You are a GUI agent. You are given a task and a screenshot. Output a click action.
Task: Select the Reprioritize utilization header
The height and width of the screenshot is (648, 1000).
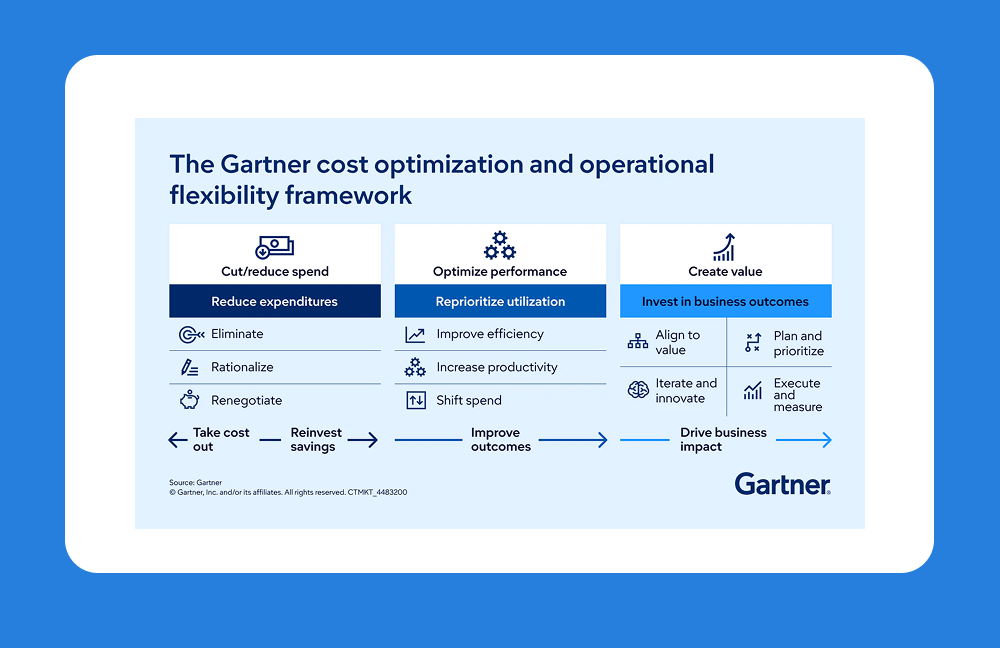[x=501, y=301]
